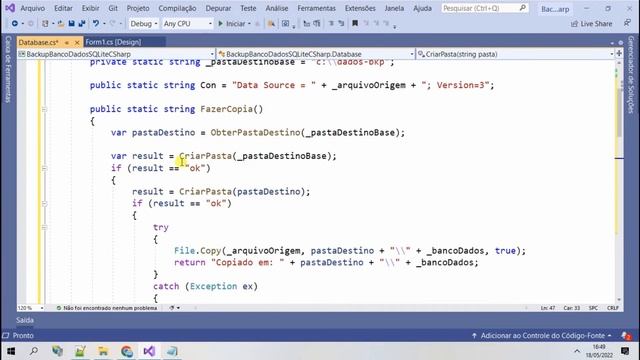Close the Database.cs tab
640x360 pixels.
coord(77,42)
